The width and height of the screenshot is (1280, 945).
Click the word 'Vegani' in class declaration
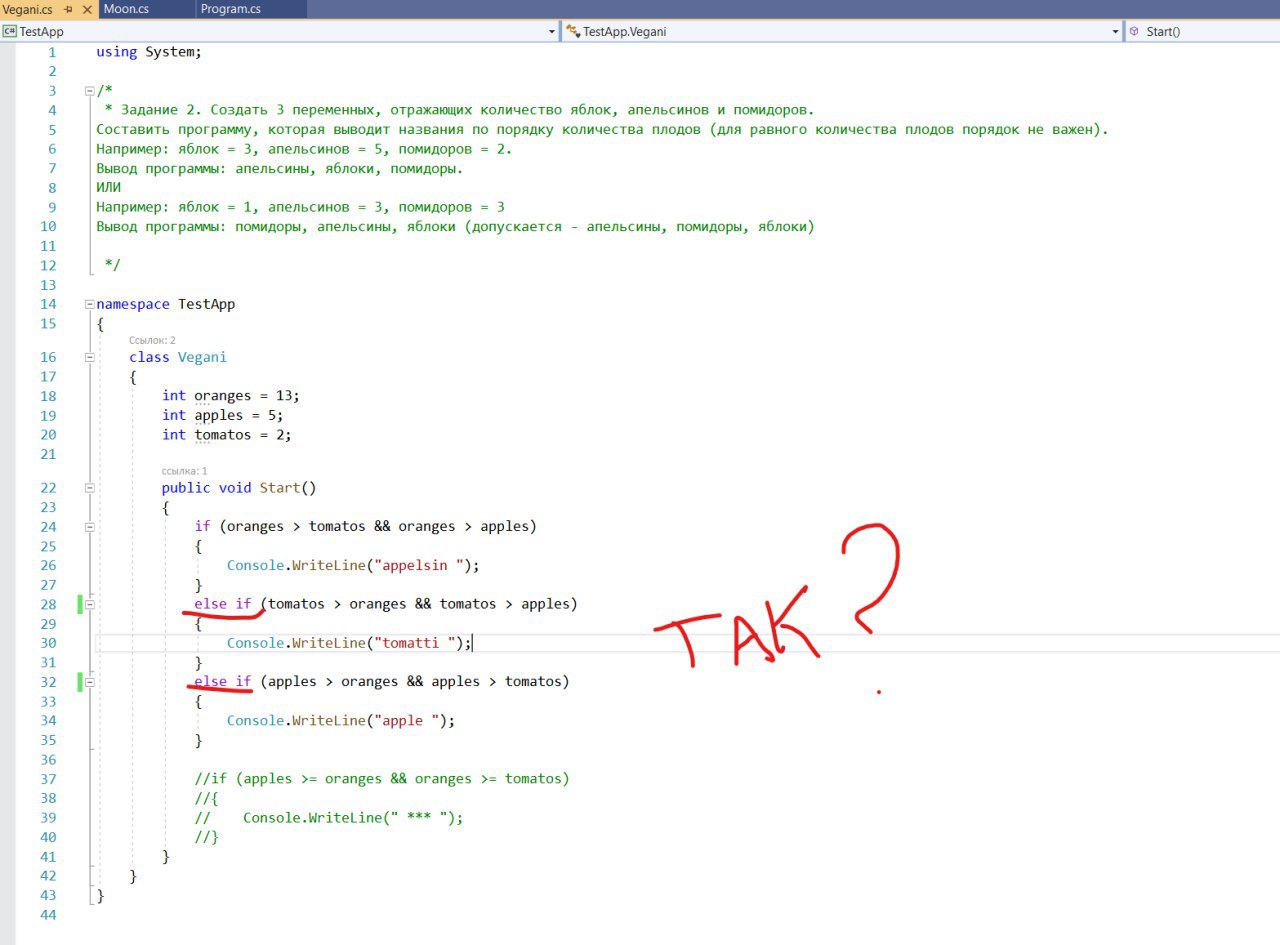click(202, 357)
